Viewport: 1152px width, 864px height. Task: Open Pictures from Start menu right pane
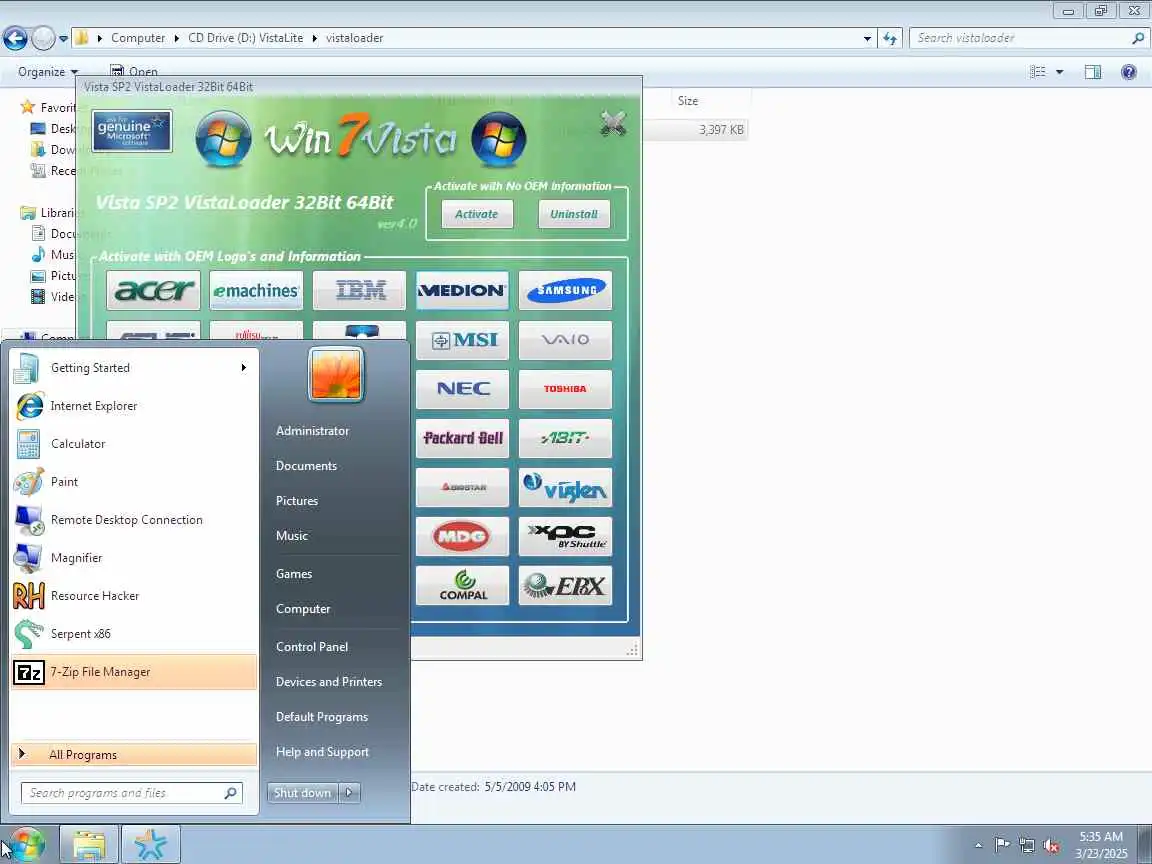click(297, 501)
